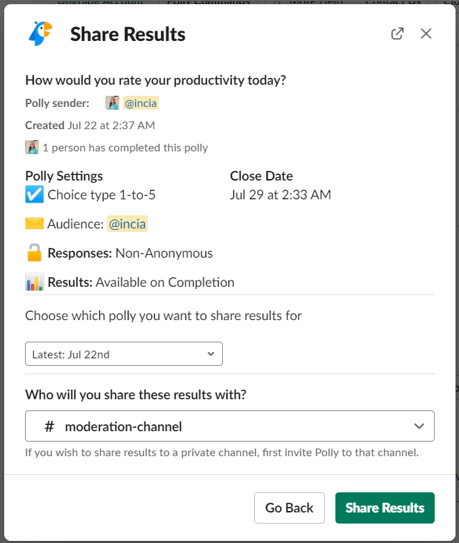Click the poll question title text
The width and height of the screenshot is (459, 543).
point(156,80)
